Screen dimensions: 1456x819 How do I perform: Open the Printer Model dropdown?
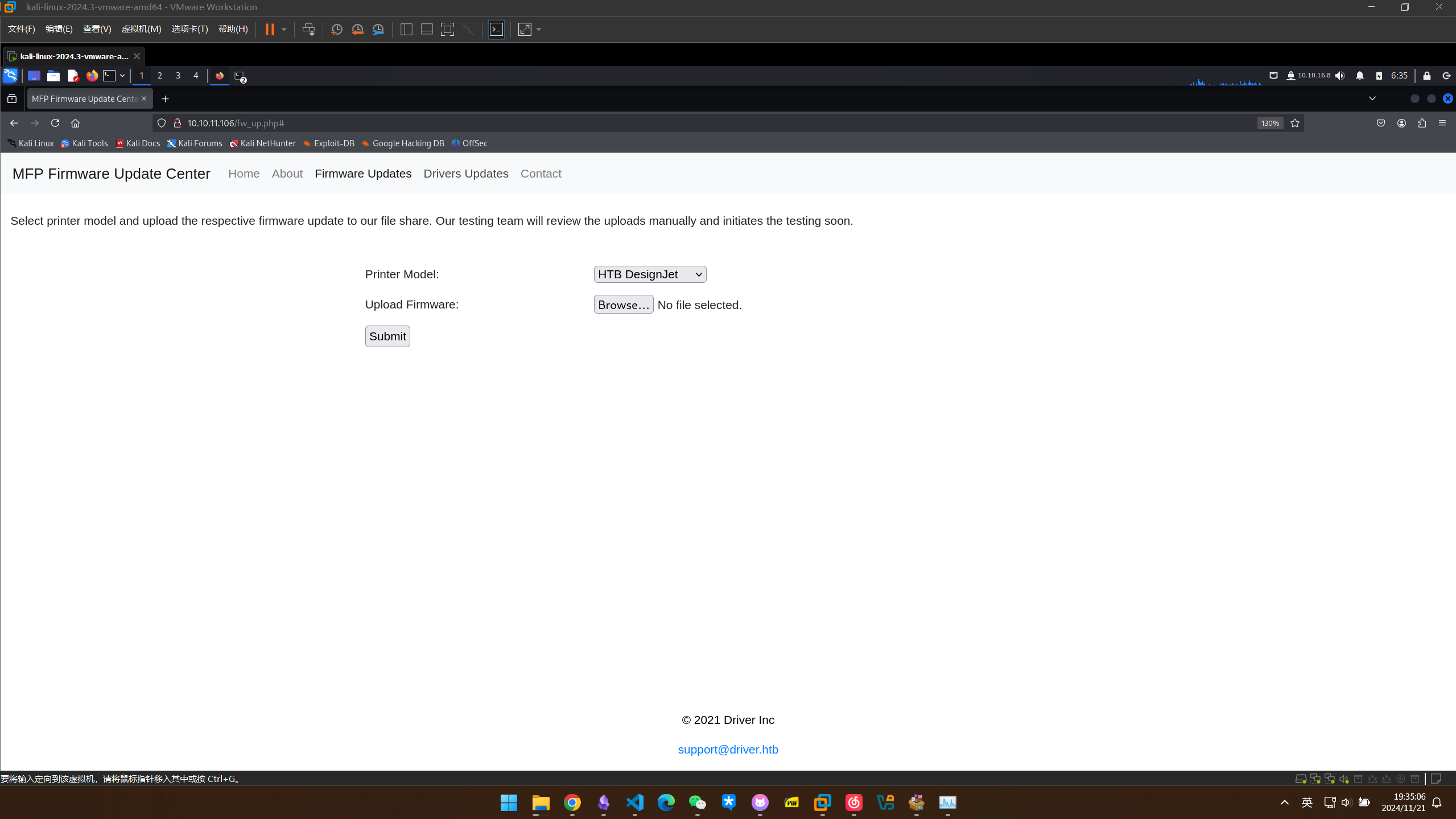click(x=650, y=274)
